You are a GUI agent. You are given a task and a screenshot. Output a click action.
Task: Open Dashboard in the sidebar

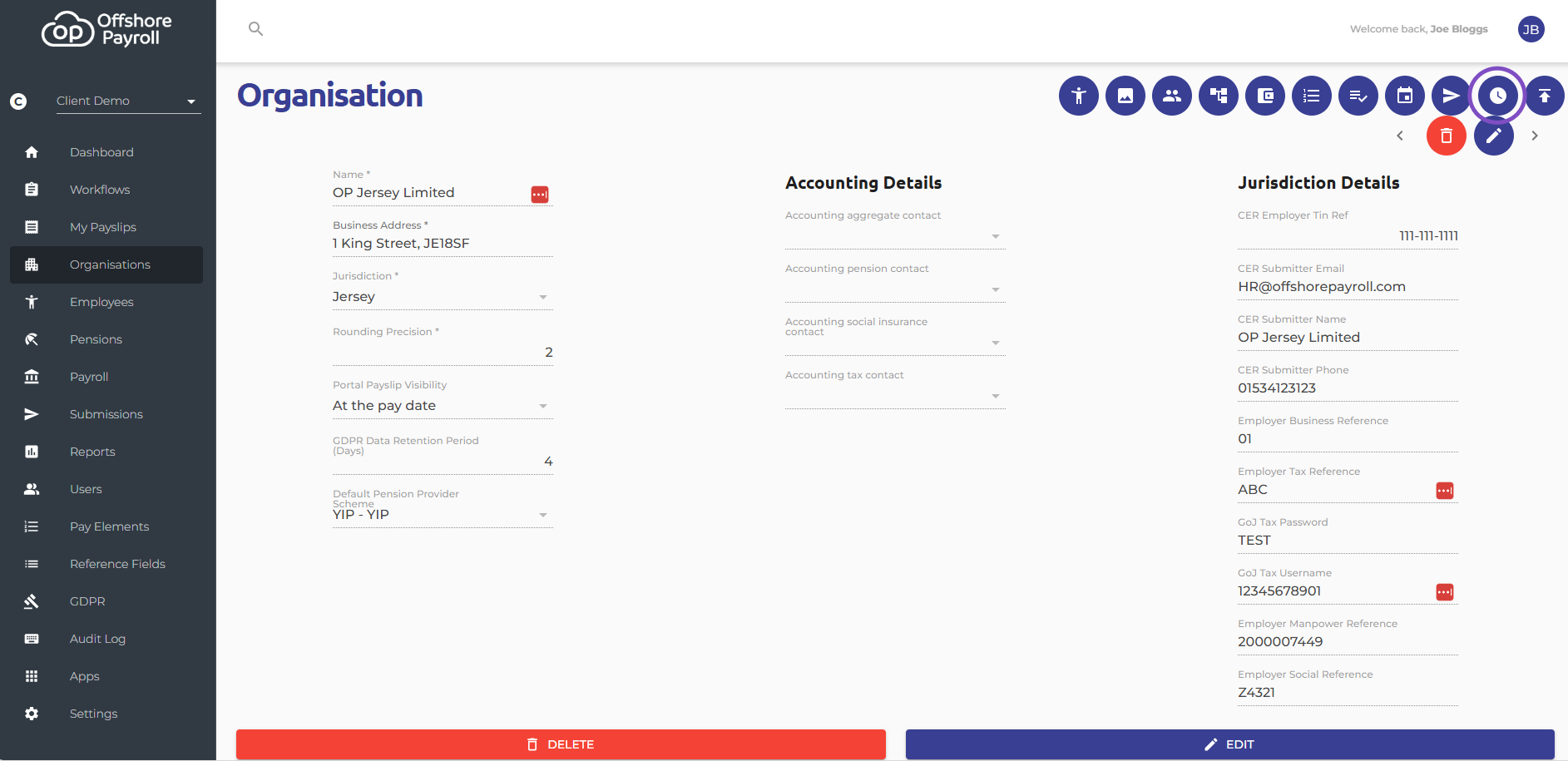pos(106,152)
